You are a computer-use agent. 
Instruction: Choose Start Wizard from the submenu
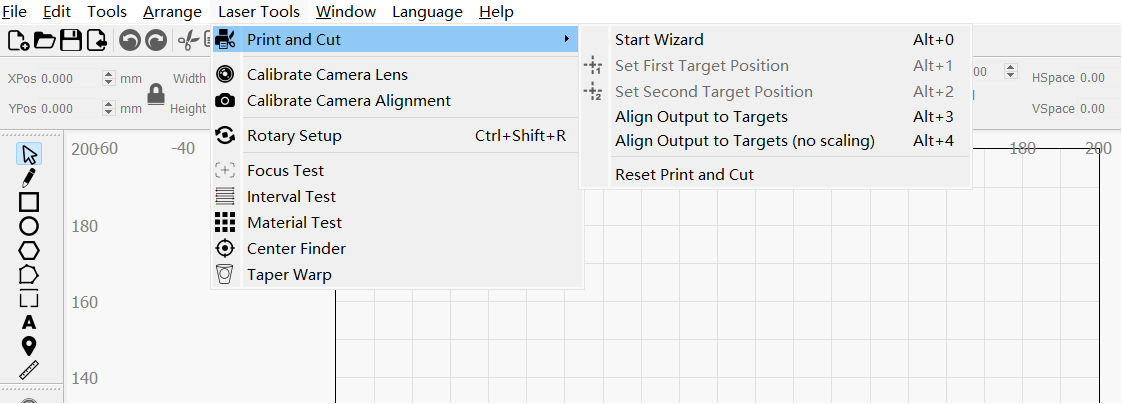(x=659, y=40)
